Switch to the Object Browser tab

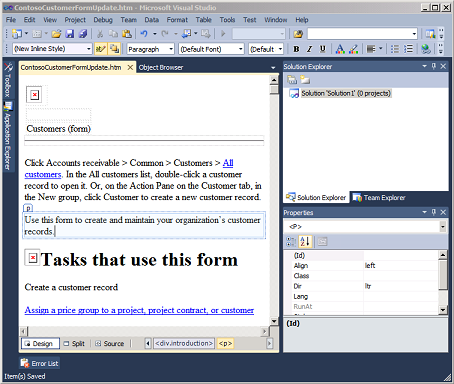pos(161,68)
